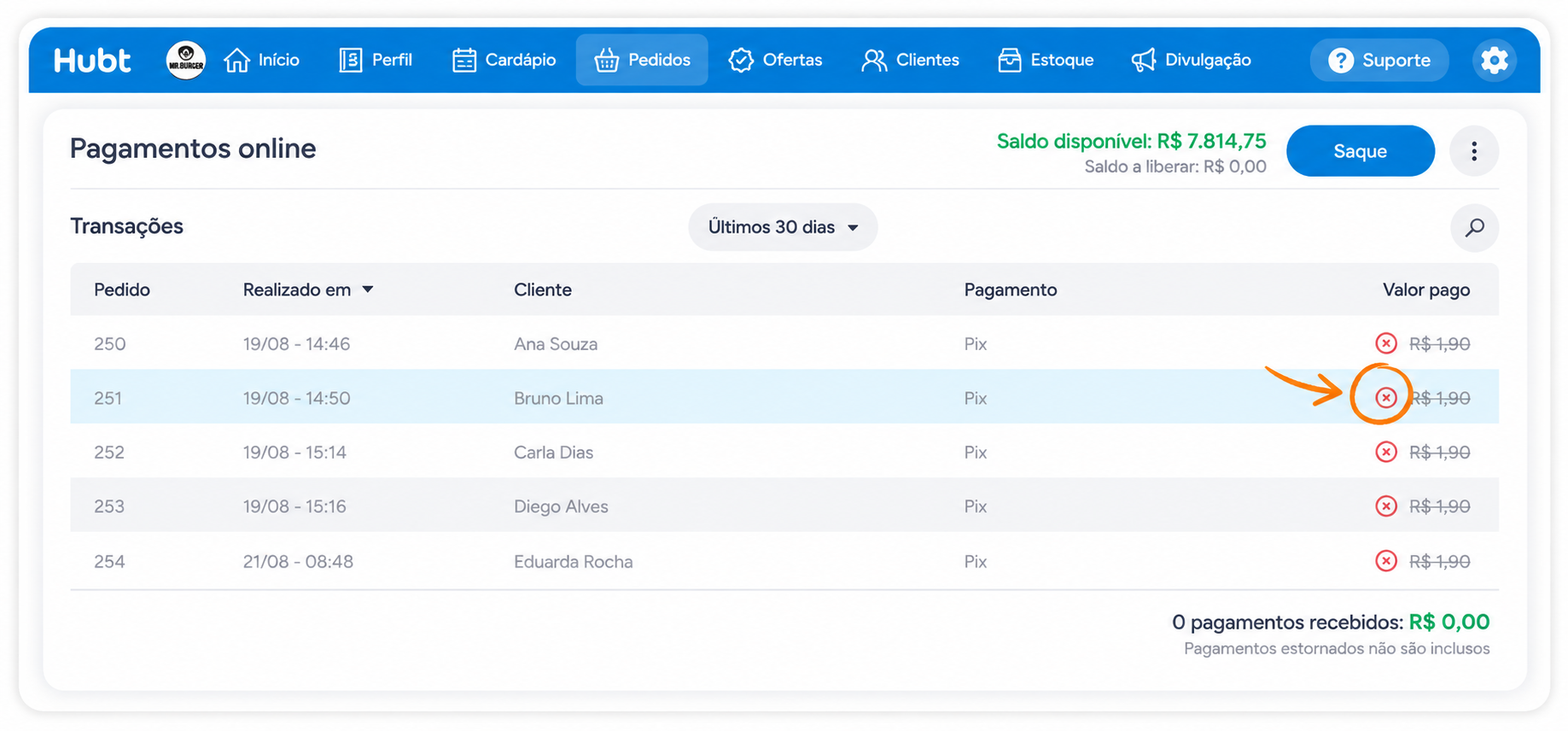This screenshot has width=1568, height=731.
Task: Open the three-dot more options menu
Action: [x=1474, y=151]
